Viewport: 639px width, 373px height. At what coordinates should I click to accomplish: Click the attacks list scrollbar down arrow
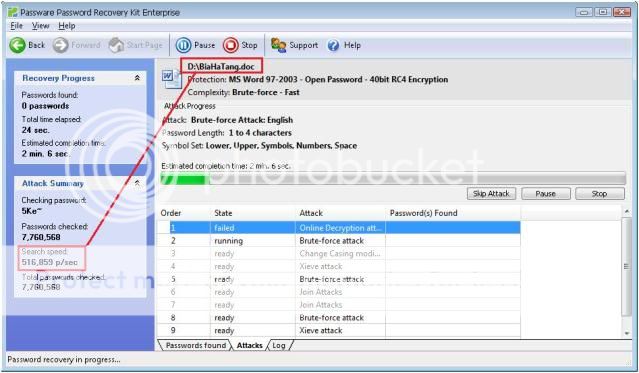tap(627, 333)
